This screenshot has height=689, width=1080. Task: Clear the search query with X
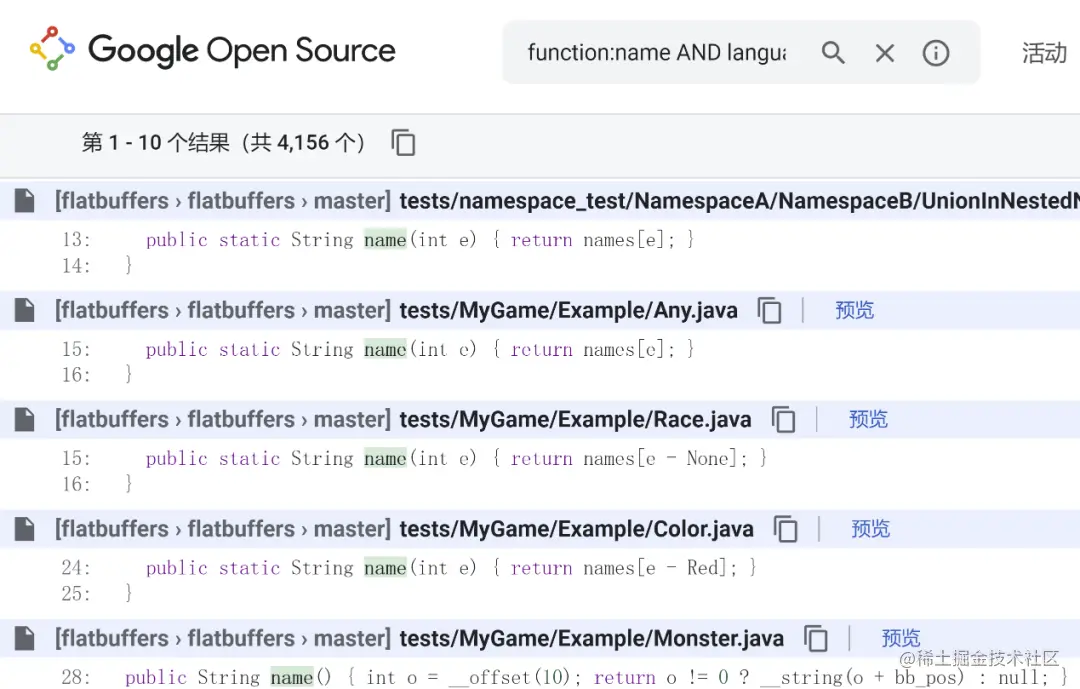click(x=885, y=53)
